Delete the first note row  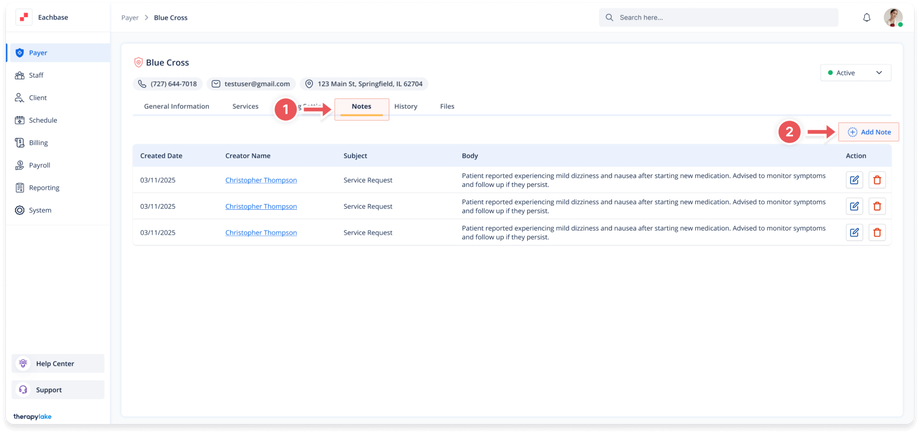(877, 180)
